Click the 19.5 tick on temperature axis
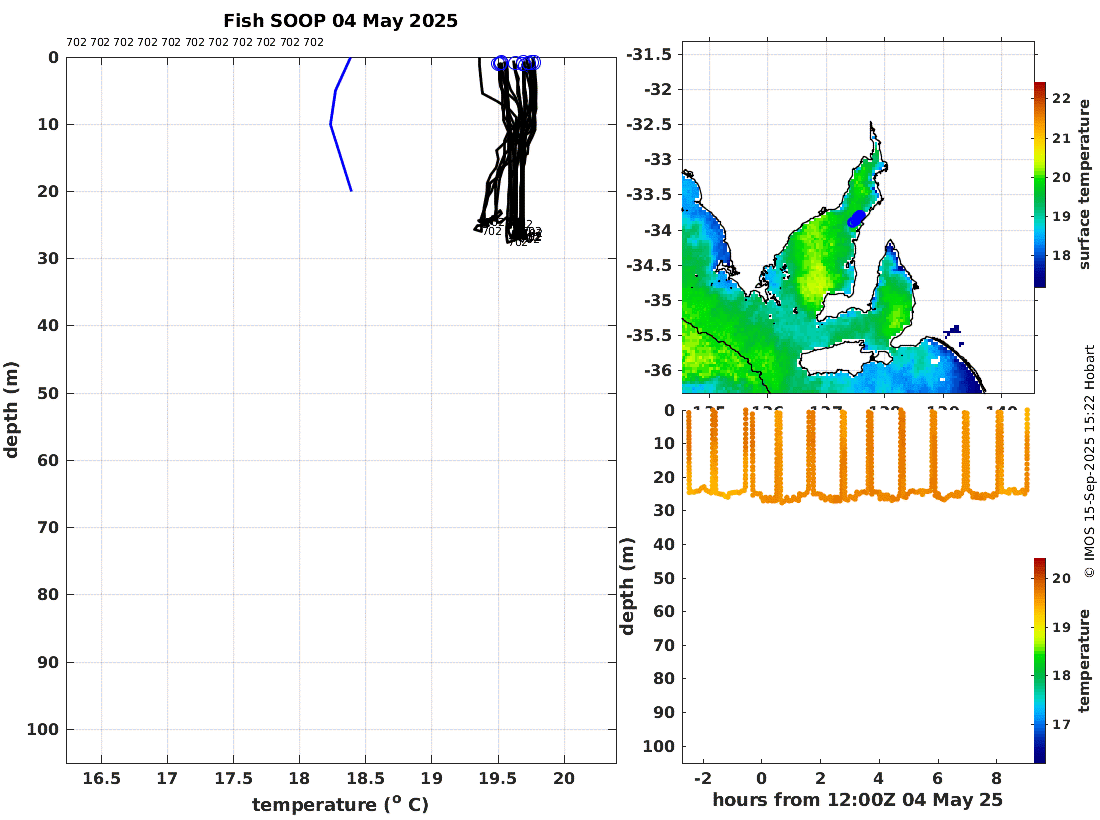Image resolution: width=1100 pixels, height=820 pixels. (497, 779)
